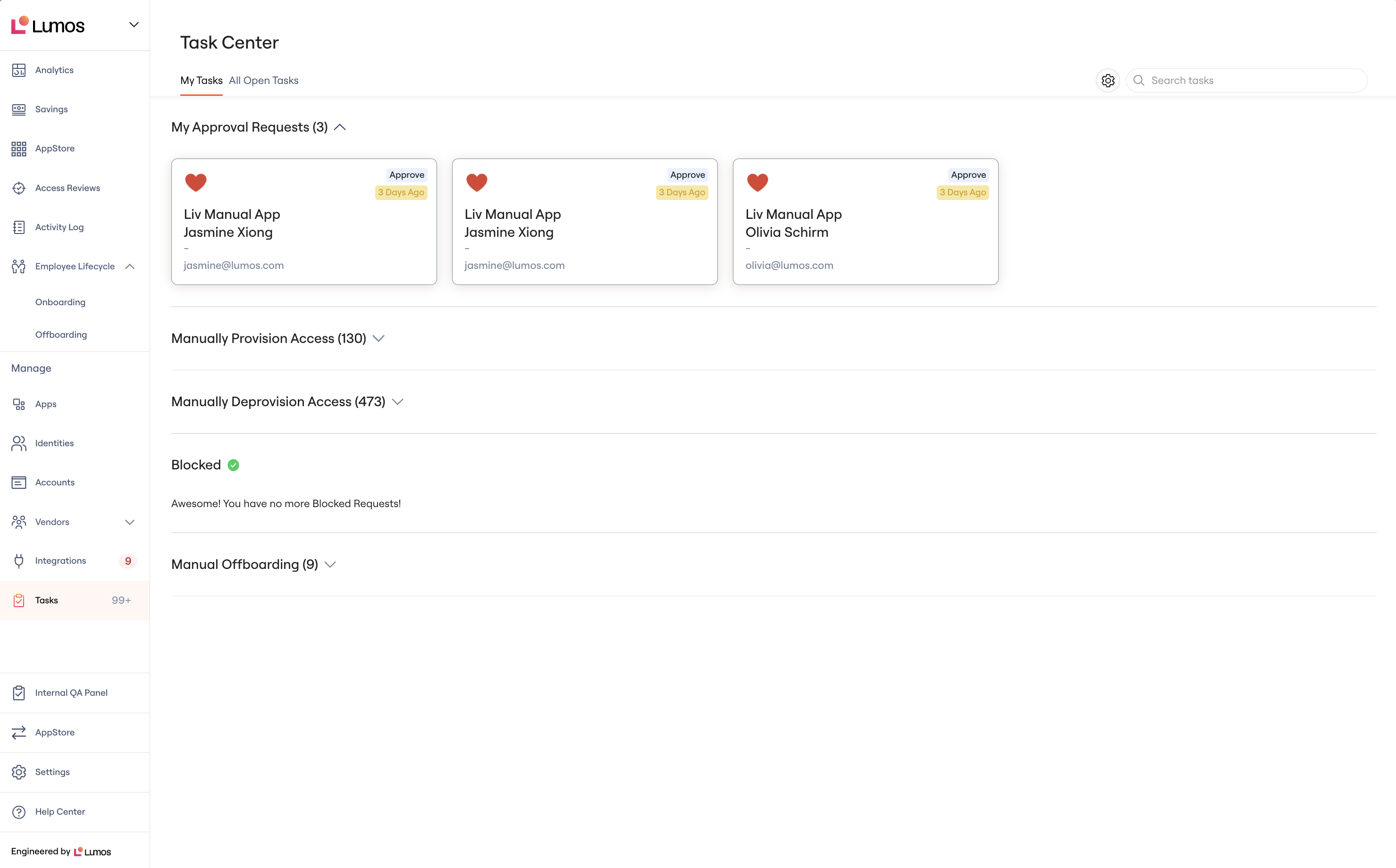
Task: Open the Apps icon under Manage
Action: click(19, 404)
